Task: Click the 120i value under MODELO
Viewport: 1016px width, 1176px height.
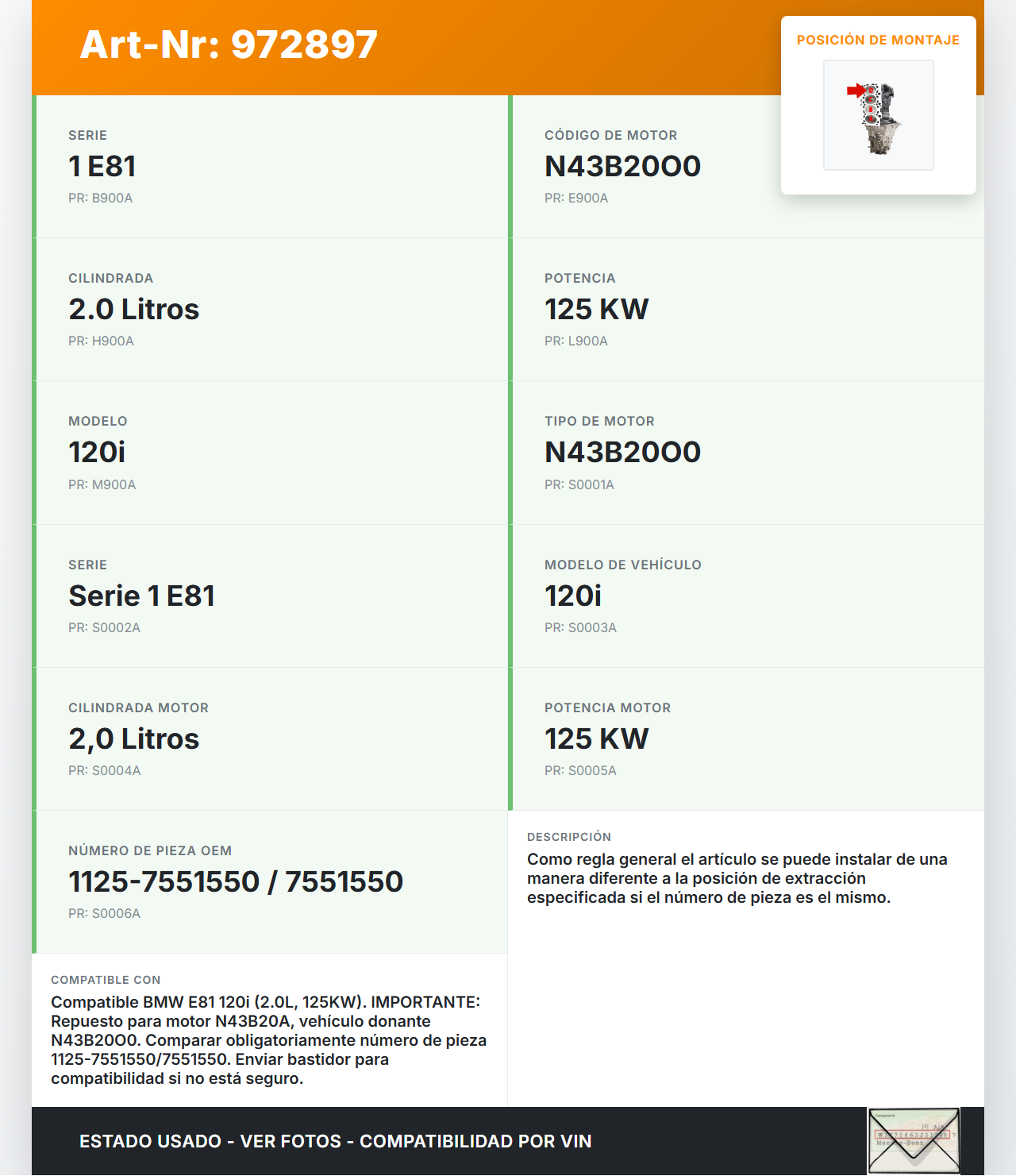Action: [97, 452]
